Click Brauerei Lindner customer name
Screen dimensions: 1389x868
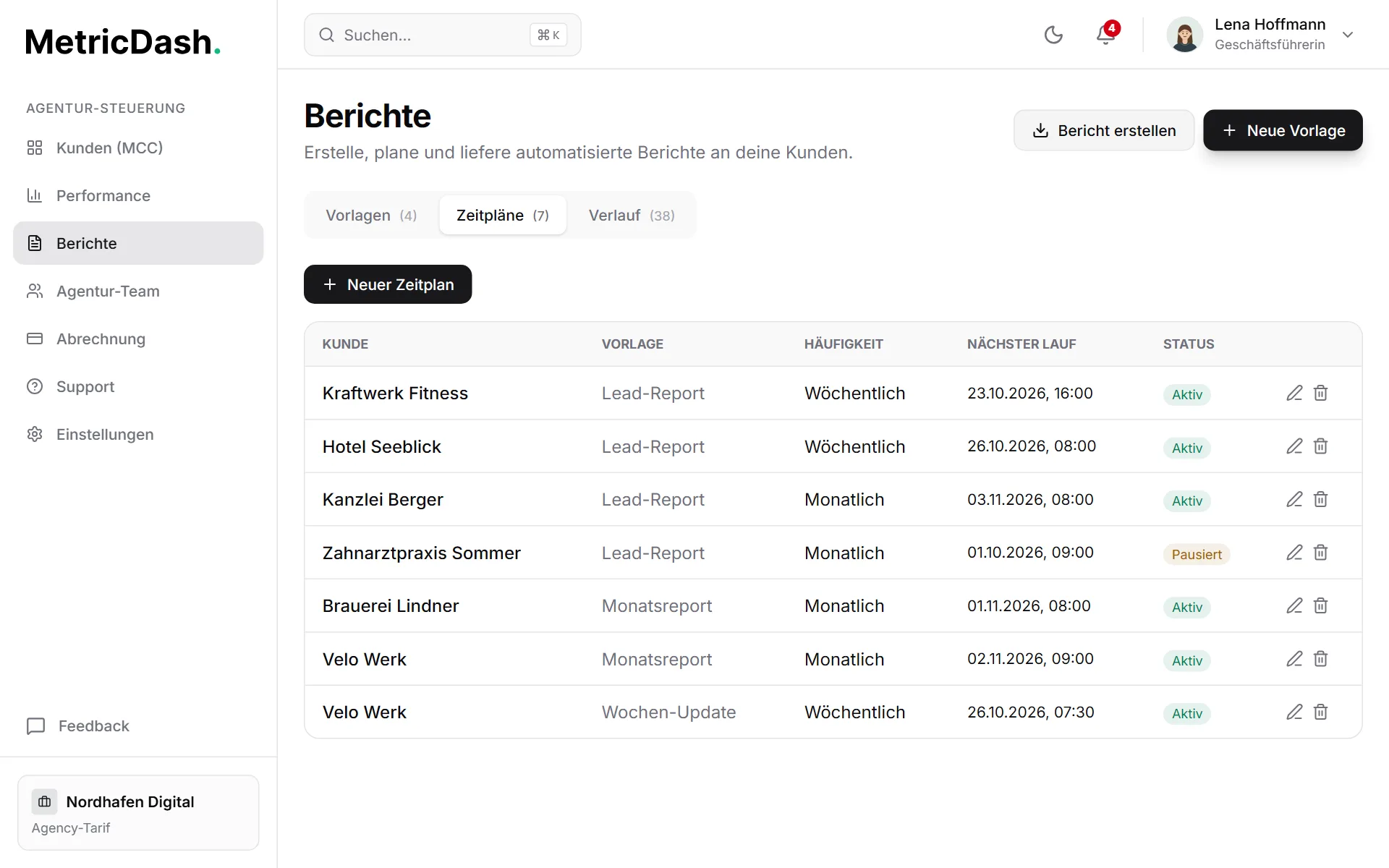[x=391, y=605]
